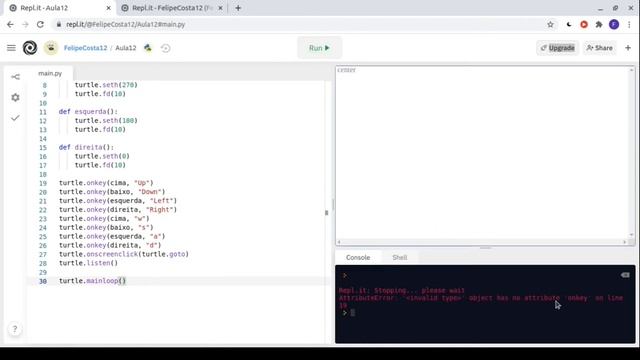Click 'def esquerda():' on line 11
The image size is (640, 360).
click(88, 111)
